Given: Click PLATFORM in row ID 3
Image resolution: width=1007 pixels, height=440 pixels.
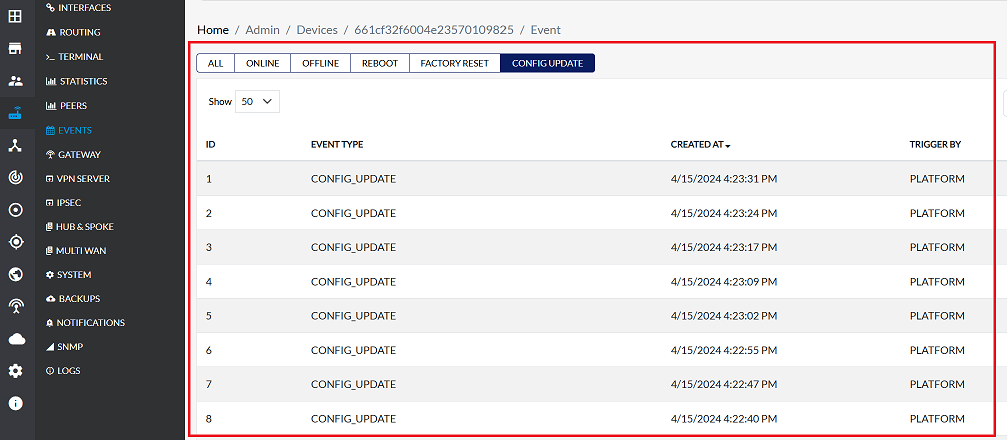Looking at the screenshot, I should click(937, 247).
